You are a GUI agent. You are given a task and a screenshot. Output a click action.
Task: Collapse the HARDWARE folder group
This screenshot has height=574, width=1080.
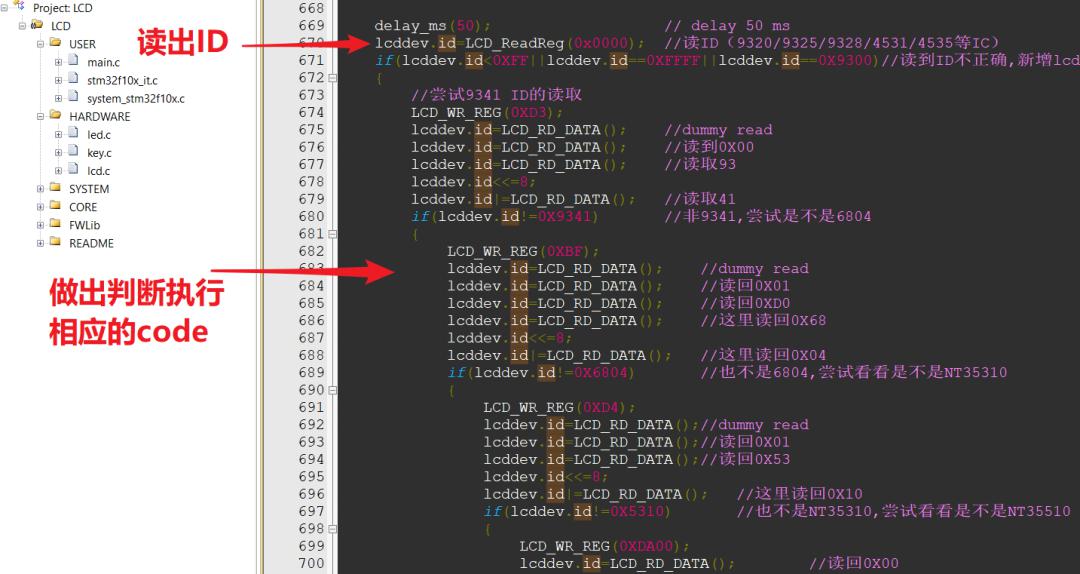tap(41, 116)
